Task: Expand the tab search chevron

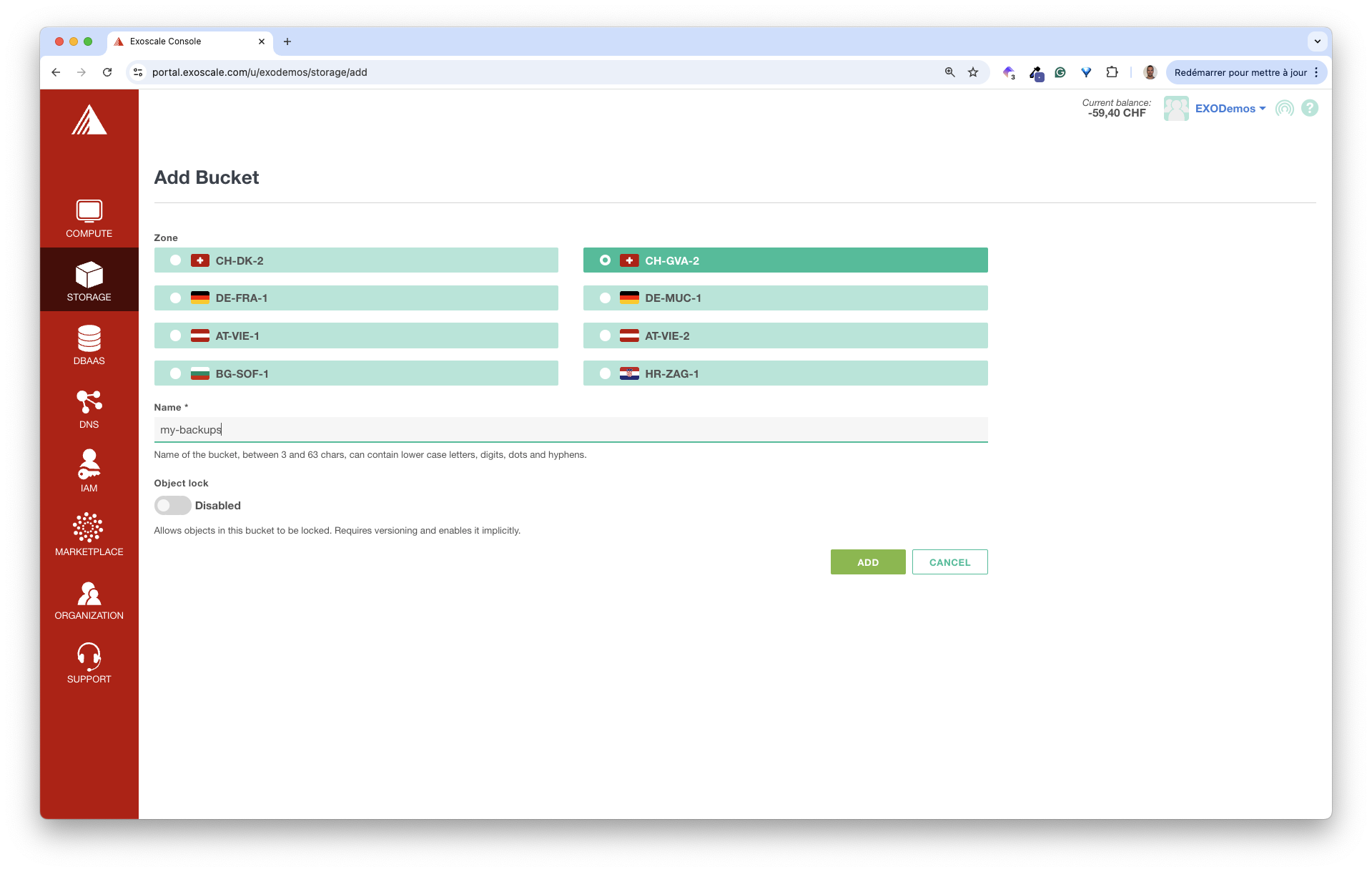Action: coord(1317,41)
